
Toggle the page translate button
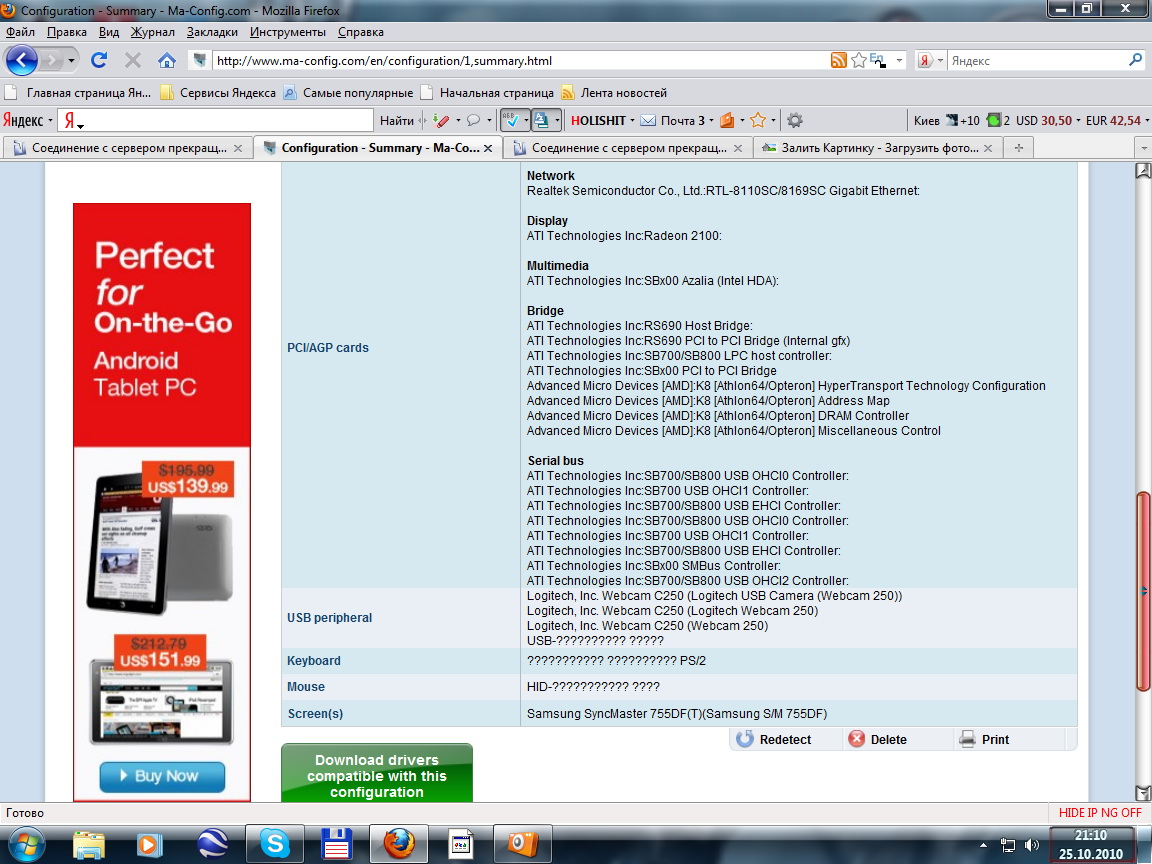pos(541,120)
